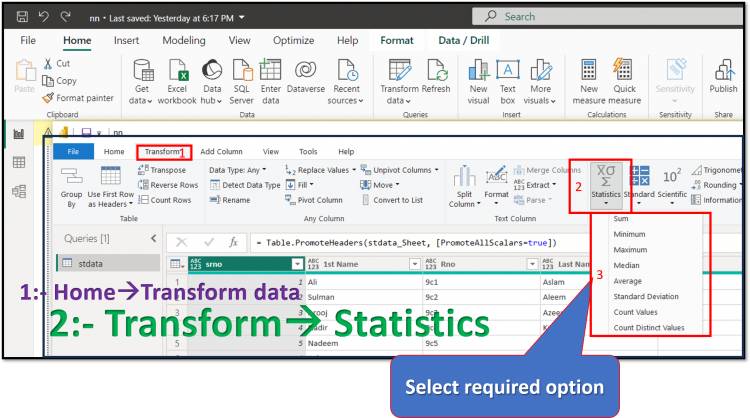Screen dimensions: 750x418
Task: Click the formula bar text
Action: click(x=407, y=243)
